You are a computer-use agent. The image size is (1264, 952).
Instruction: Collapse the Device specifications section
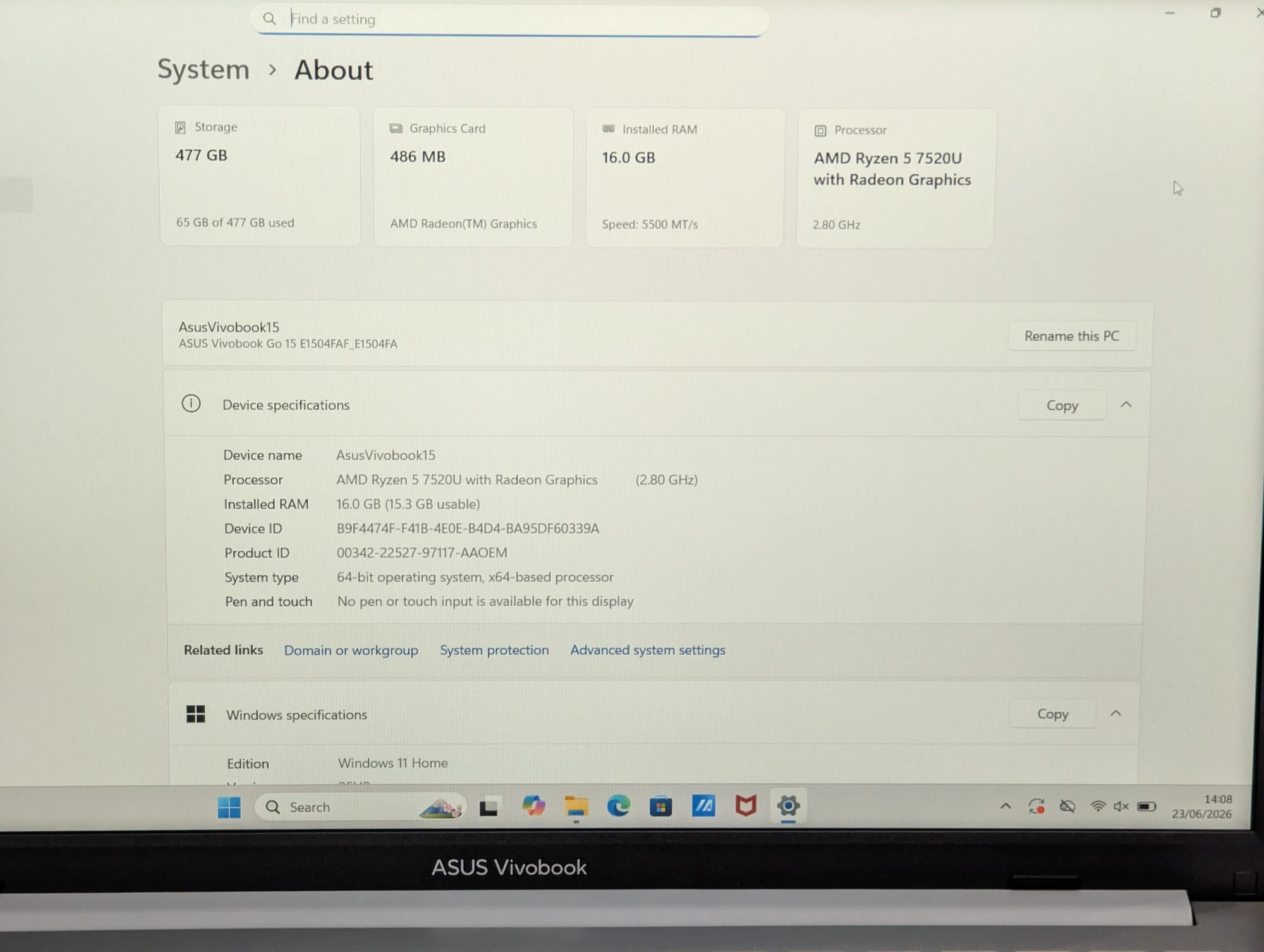1126,405
